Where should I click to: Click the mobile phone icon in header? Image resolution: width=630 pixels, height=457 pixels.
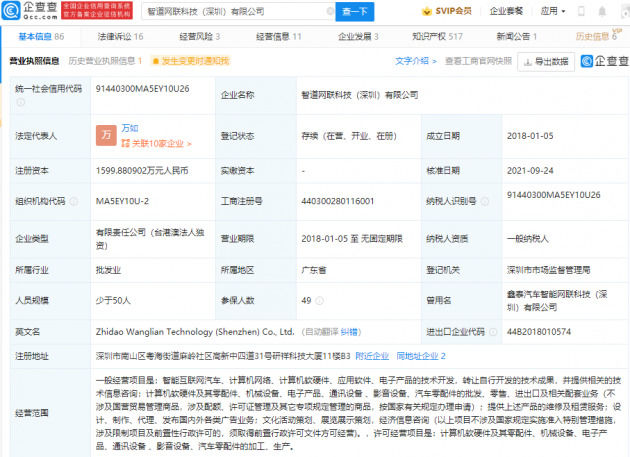tap(581, 11)
